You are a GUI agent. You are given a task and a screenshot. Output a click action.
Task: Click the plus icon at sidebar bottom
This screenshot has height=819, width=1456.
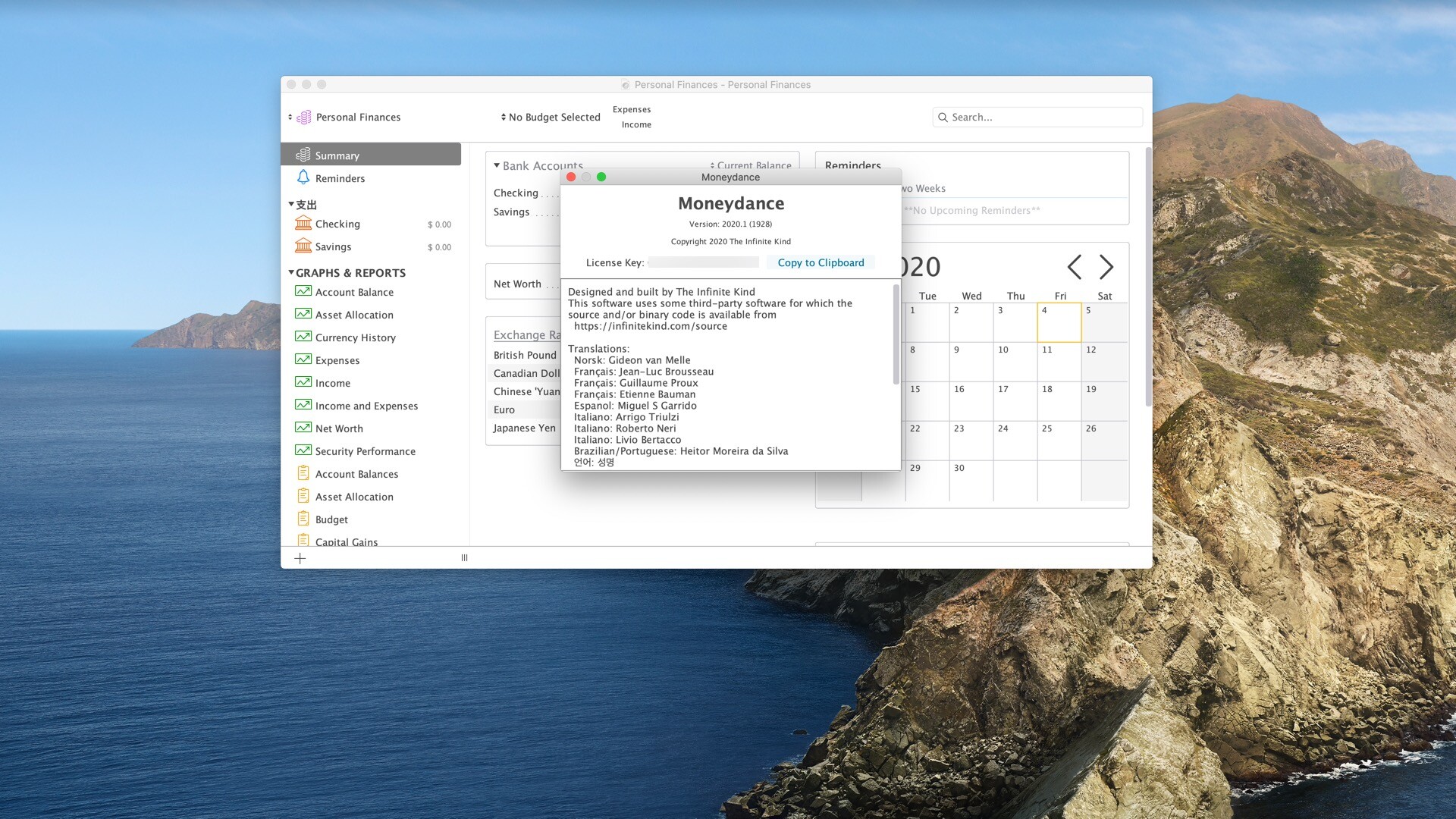point(300,558)
